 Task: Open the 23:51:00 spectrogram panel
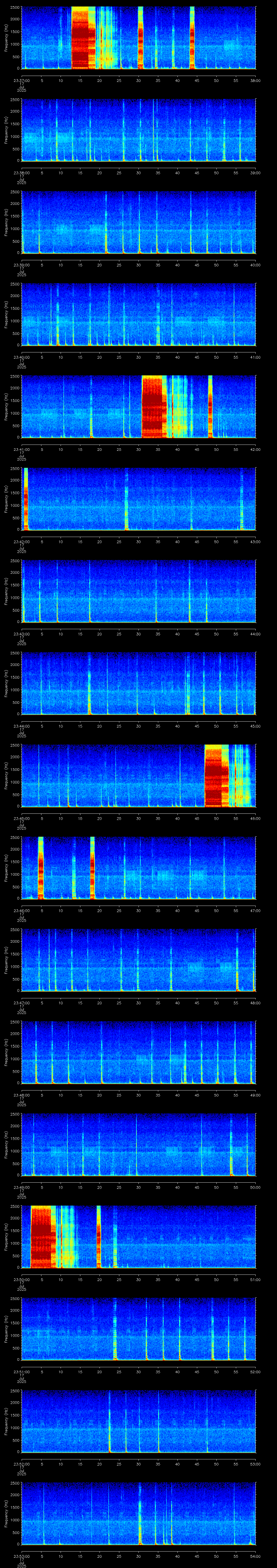(139, 1329)
